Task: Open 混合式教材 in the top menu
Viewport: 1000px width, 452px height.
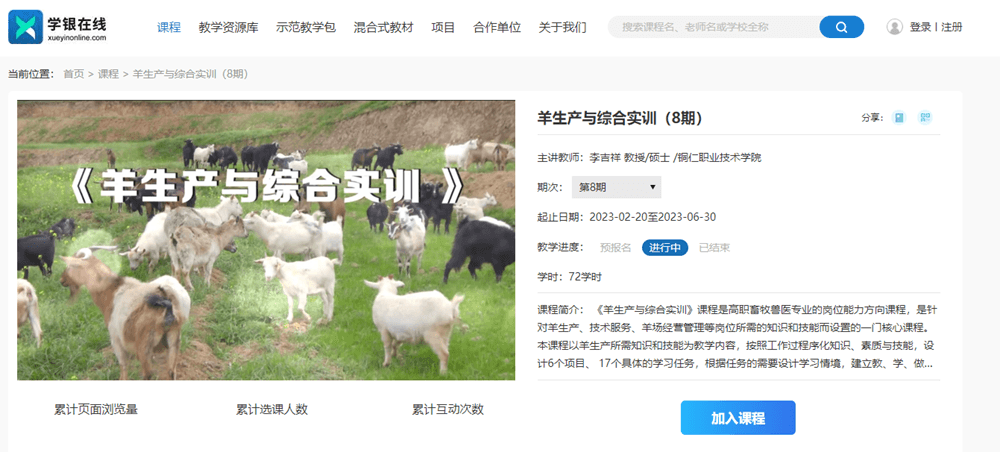Action: point(383,27)
